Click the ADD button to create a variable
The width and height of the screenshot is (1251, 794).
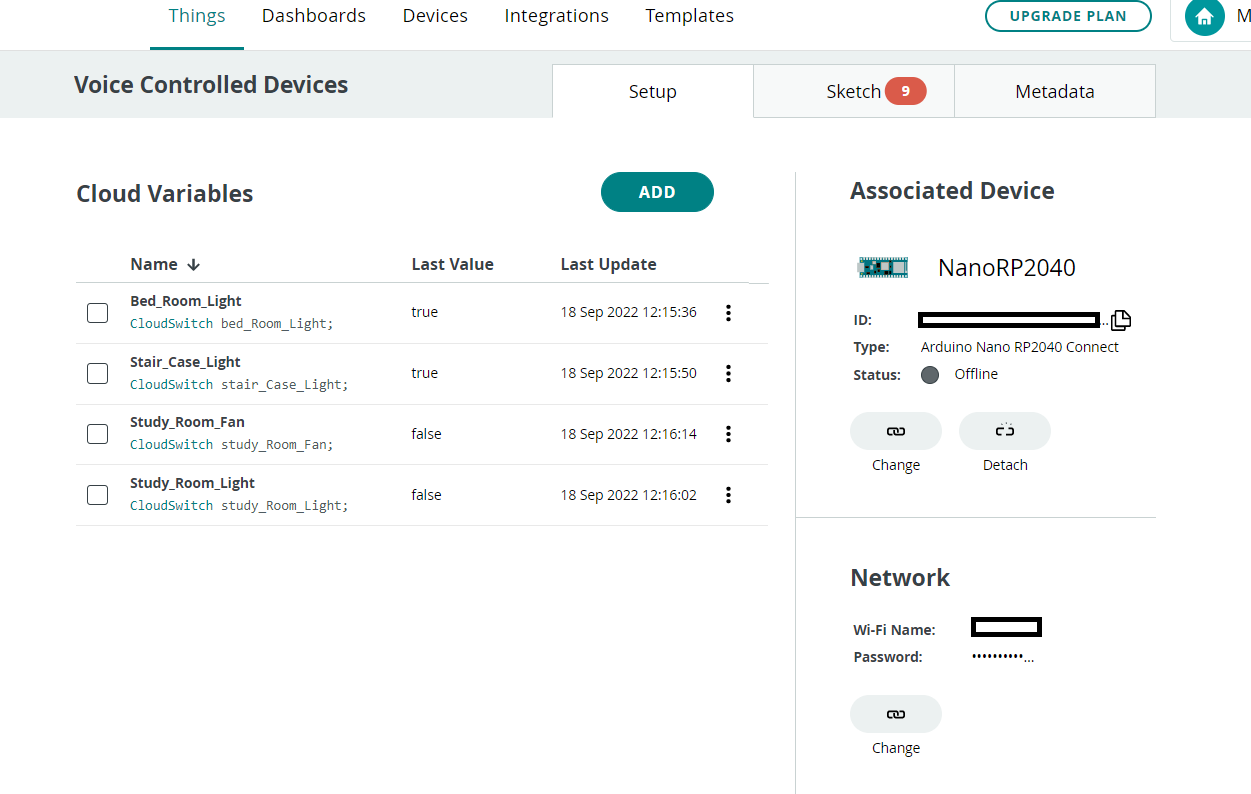[657, 191]
